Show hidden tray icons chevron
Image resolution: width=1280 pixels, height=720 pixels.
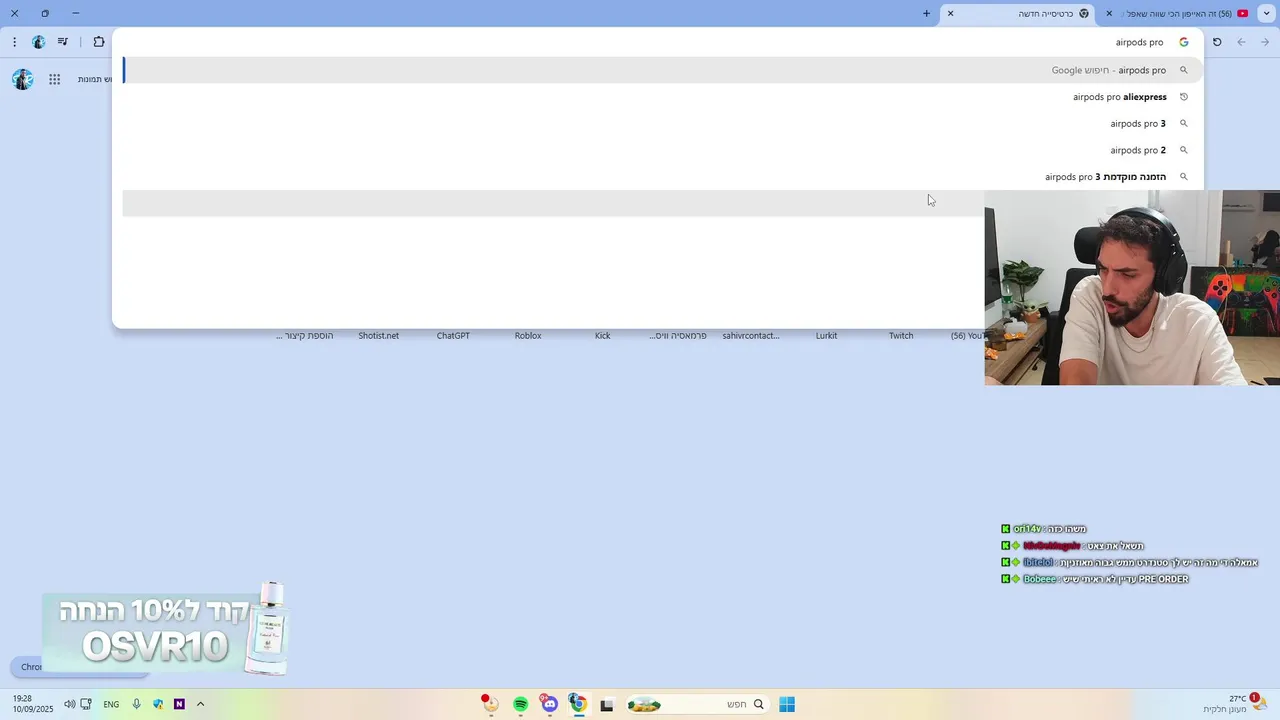tap(200, 704)
